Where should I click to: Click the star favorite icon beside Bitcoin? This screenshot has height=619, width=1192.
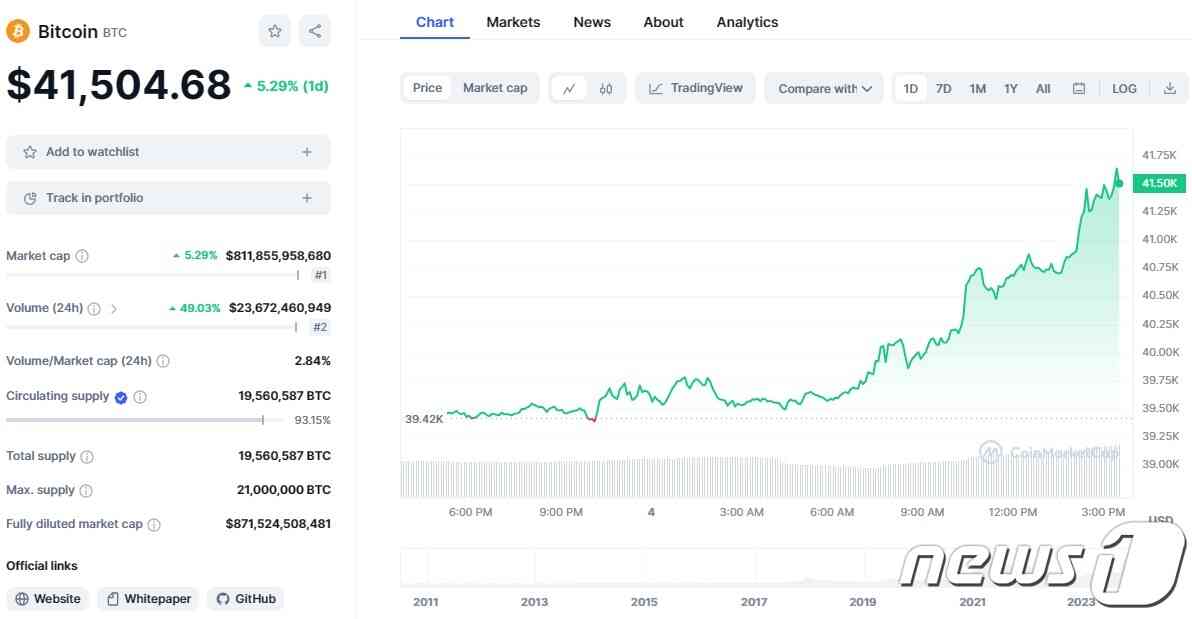tap(274, 31)
